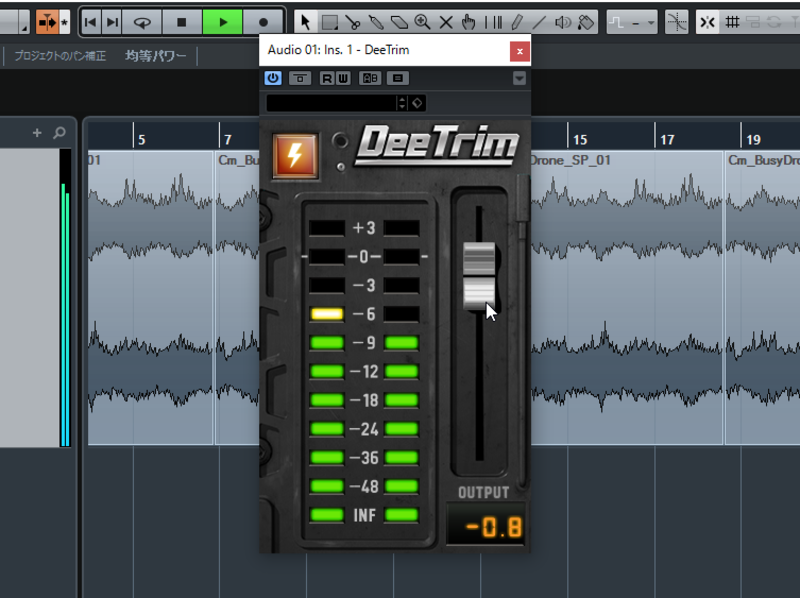The image size is (800, 598).
Task: Jump to next marker in transport
Action: pos(112,22)
